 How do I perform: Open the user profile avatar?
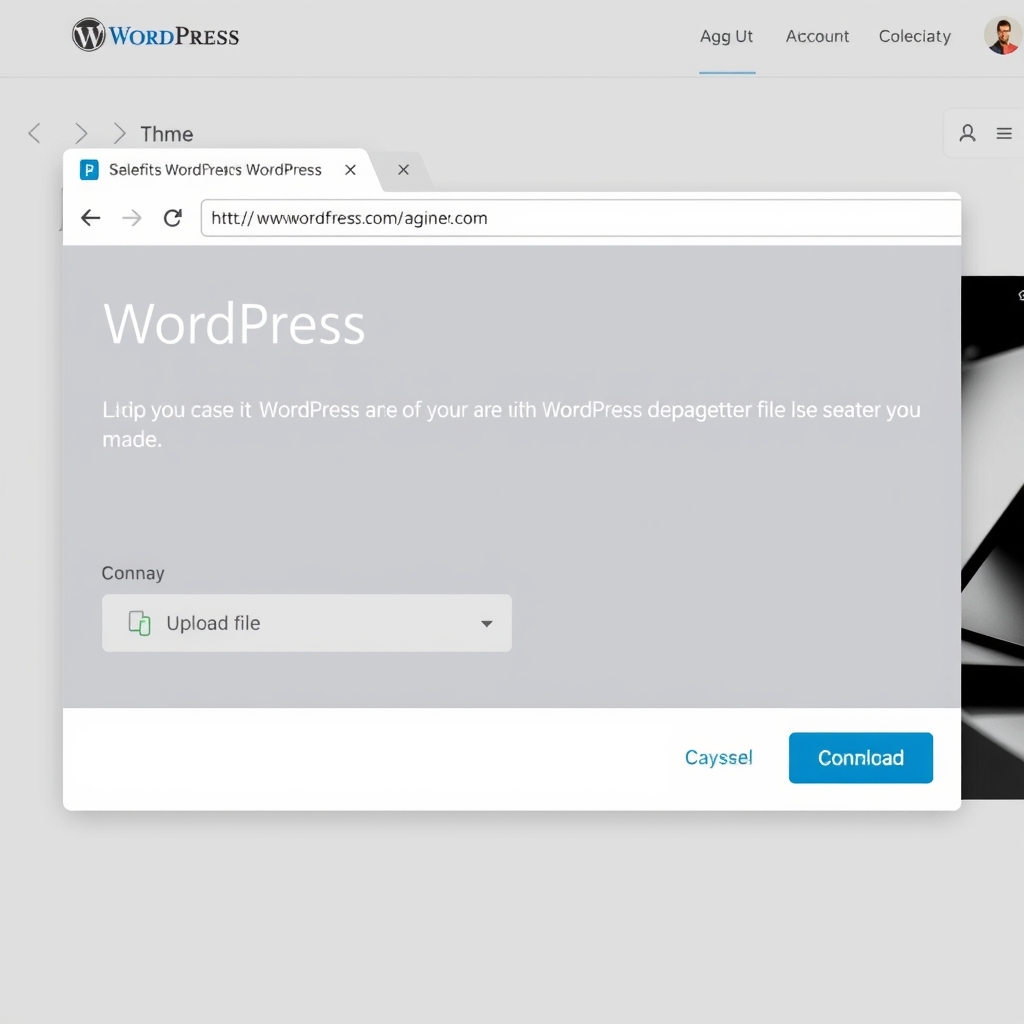pyautogui.click(x=1003, y=35)
